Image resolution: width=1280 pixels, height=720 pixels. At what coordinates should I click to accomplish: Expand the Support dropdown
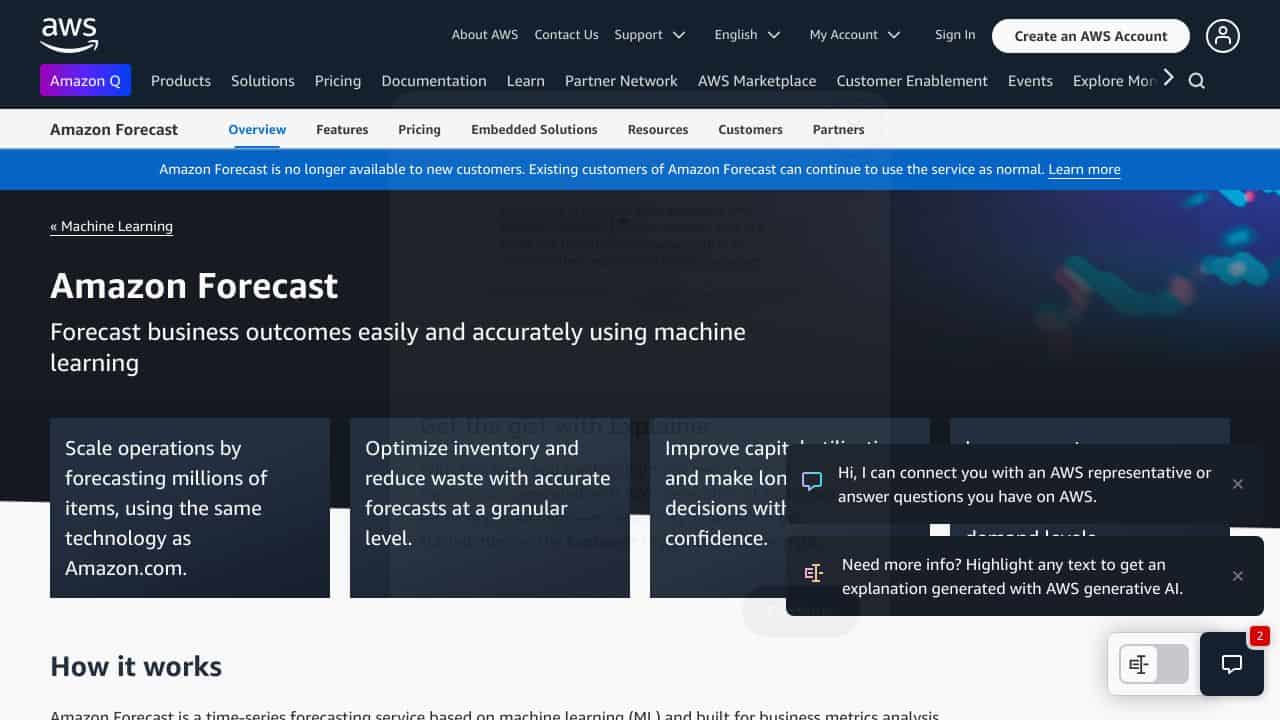click(x=650, y=35)
